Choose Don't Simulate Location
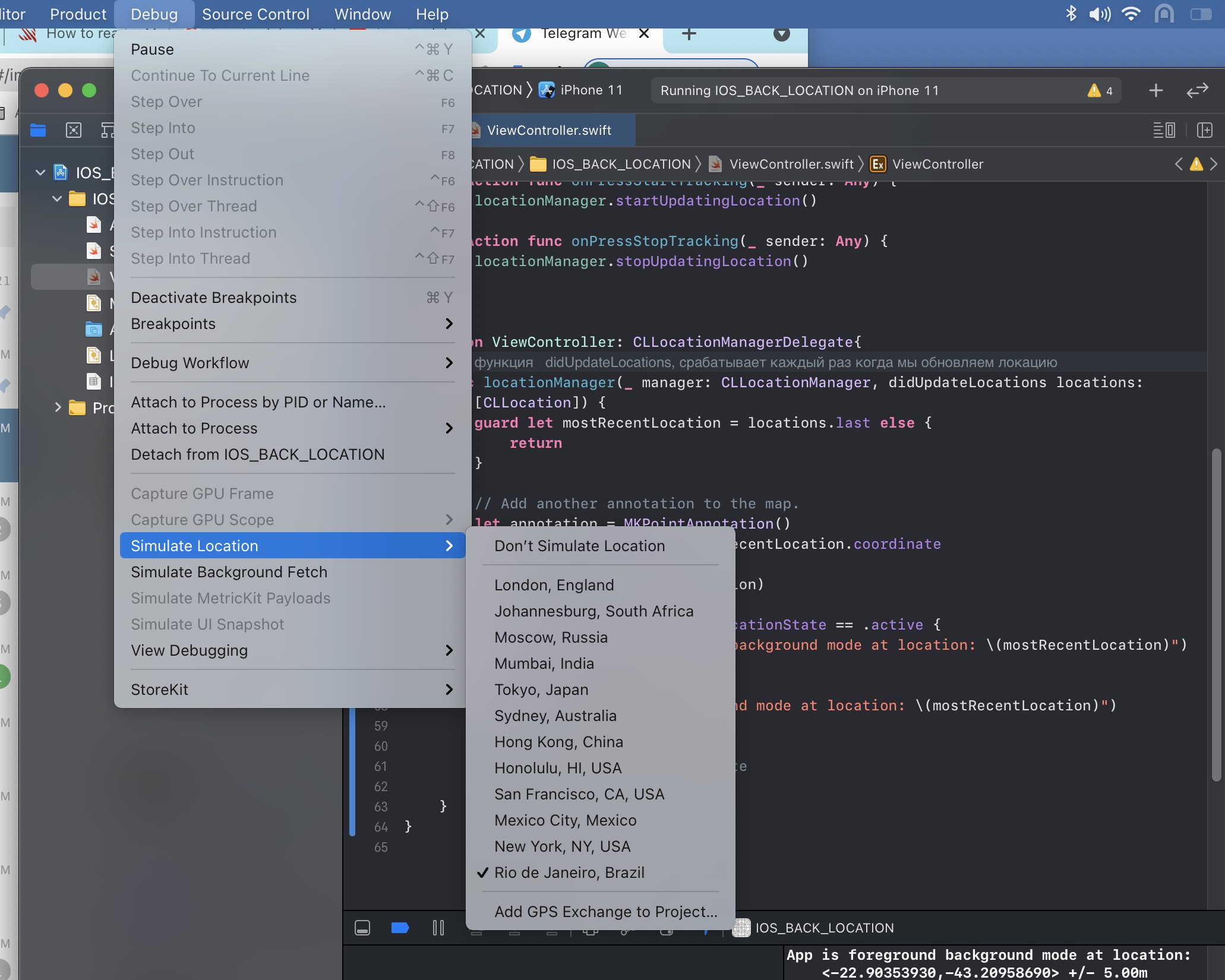Image resolution: width=1225 pixels, height=980 pixels. click(601, 546)
